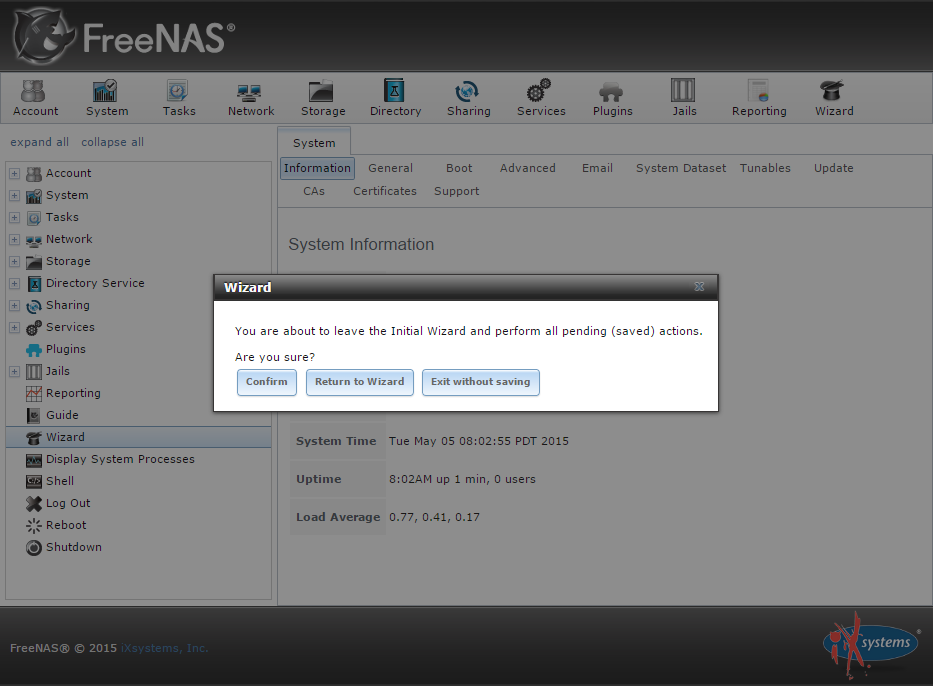This screenshot has height=686, width=933.
Task: Open Reporting in the top toolbar
Action: [759, 98]
